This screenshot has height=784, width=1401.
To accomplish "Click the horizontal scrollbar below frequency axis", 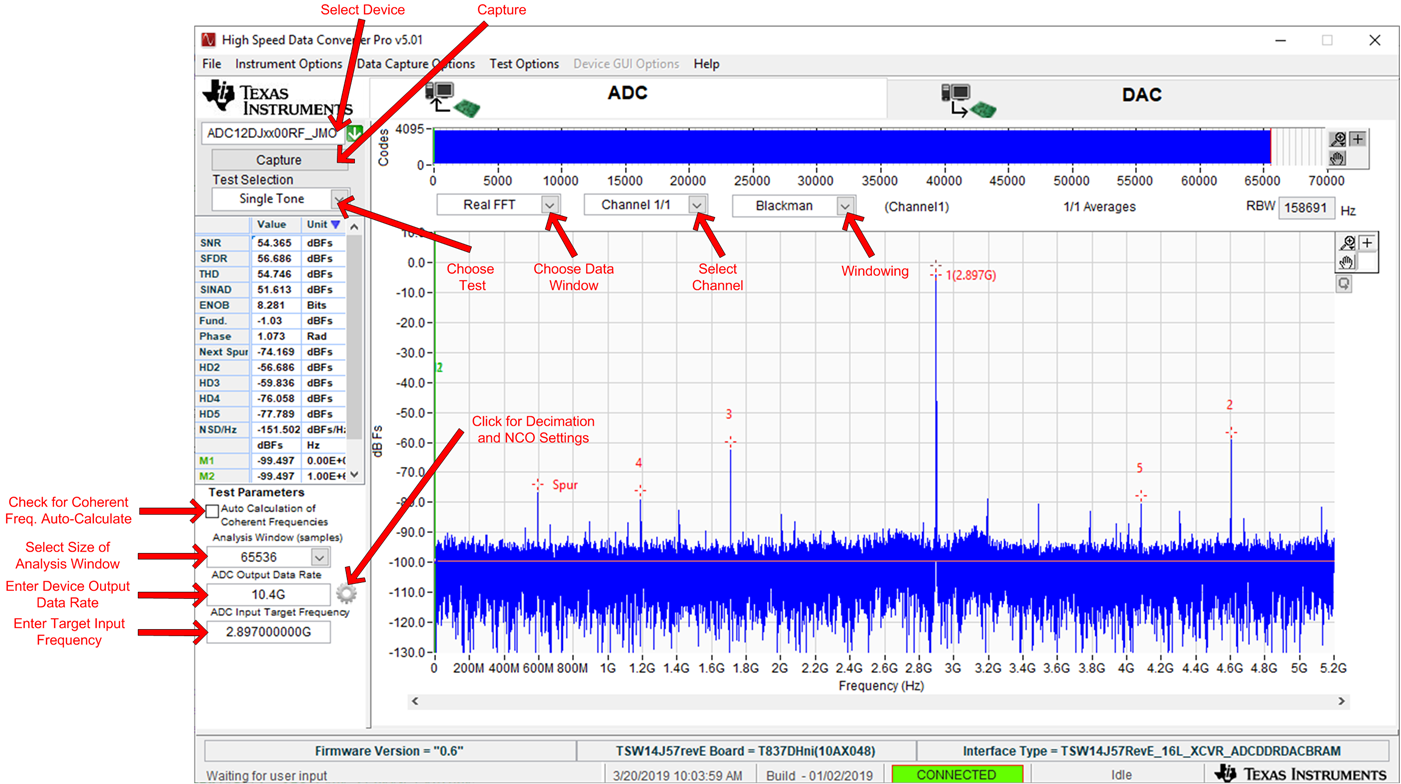I will [878, 701].
